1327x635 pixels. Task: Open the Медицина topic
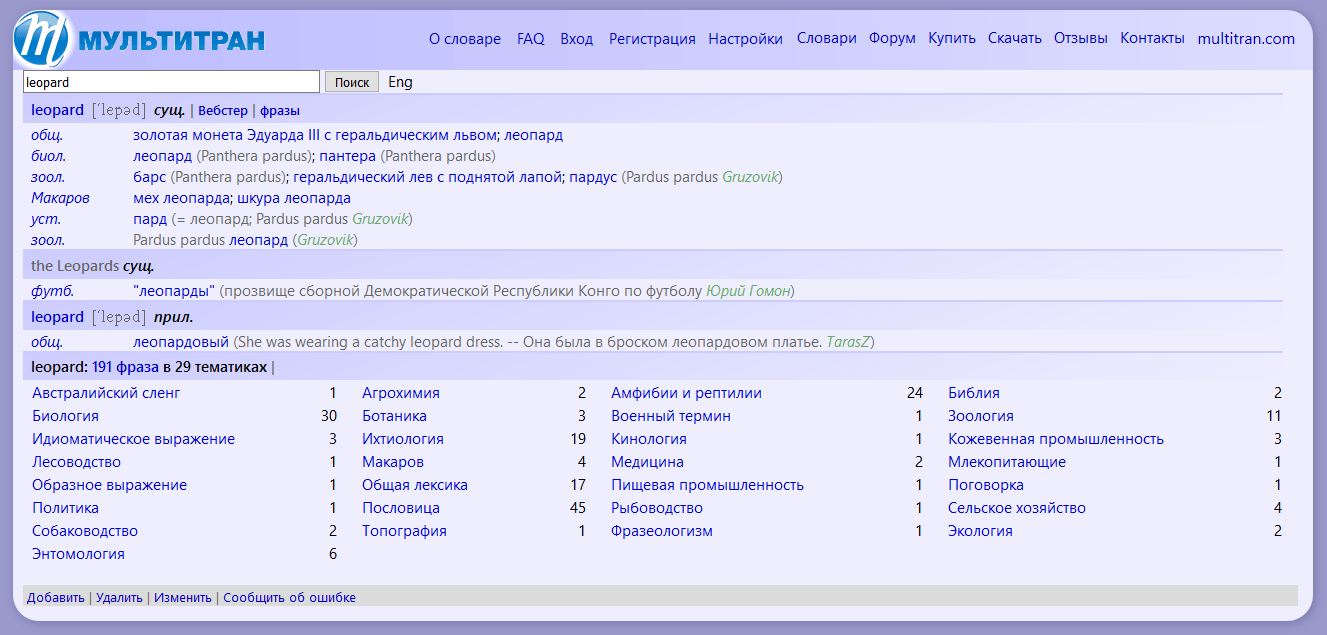click(x=647, y=462)
